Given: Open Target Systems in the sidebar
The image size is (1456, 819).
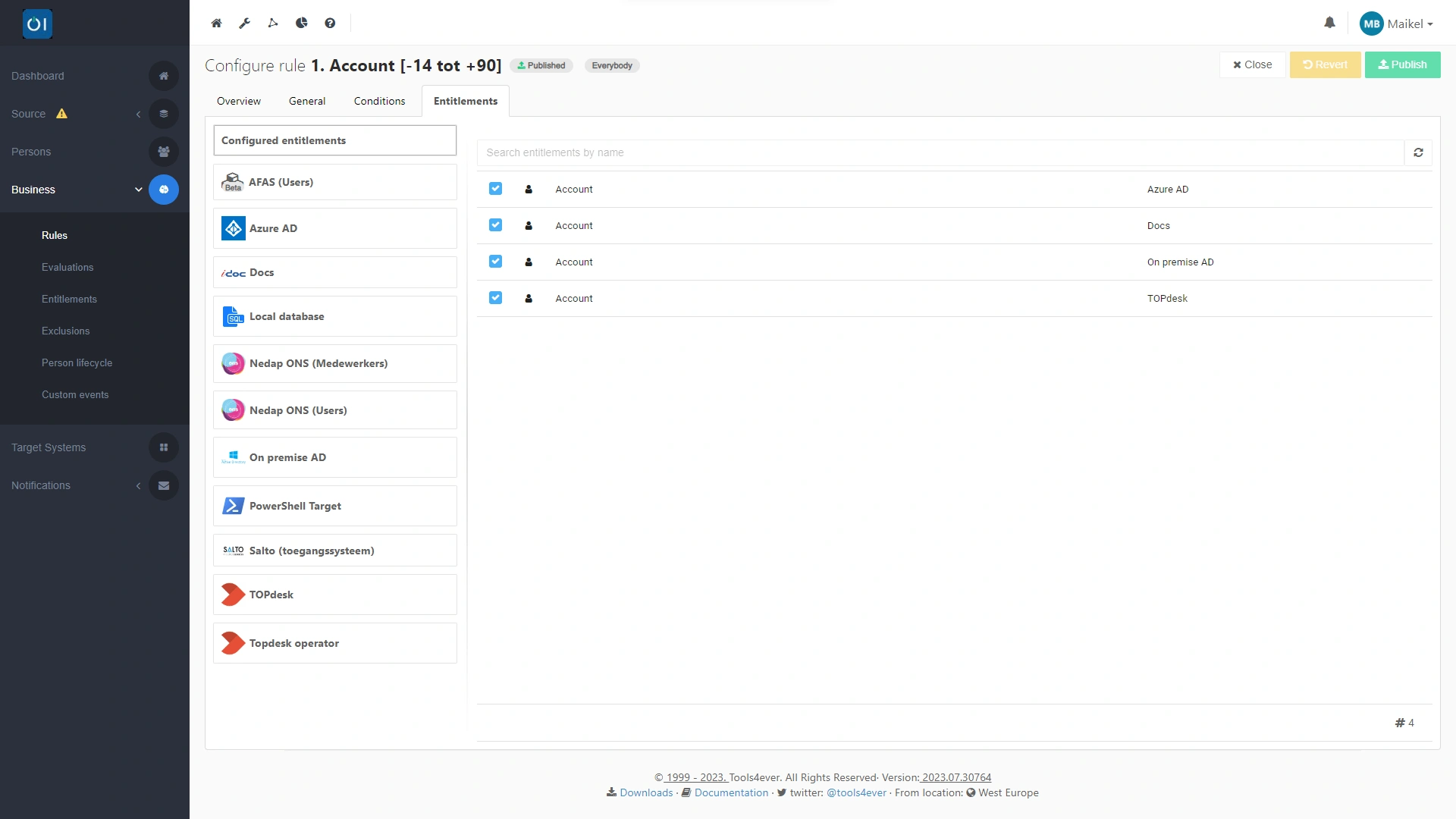Looking at the screenshot, I should pos(49,447).
